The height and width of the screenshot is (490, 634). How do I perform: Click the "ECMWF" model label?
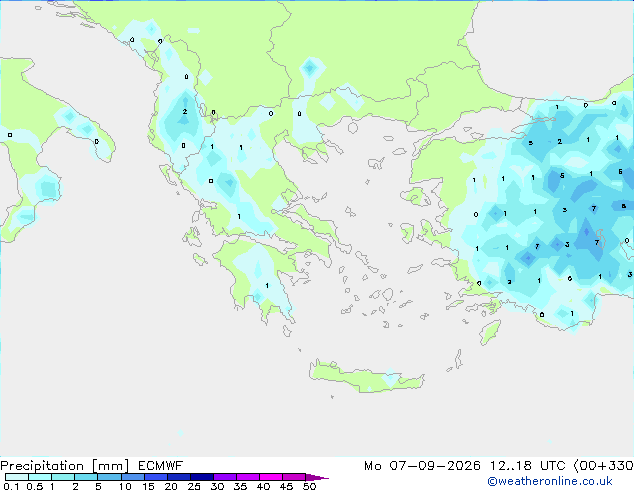(161, 465)
